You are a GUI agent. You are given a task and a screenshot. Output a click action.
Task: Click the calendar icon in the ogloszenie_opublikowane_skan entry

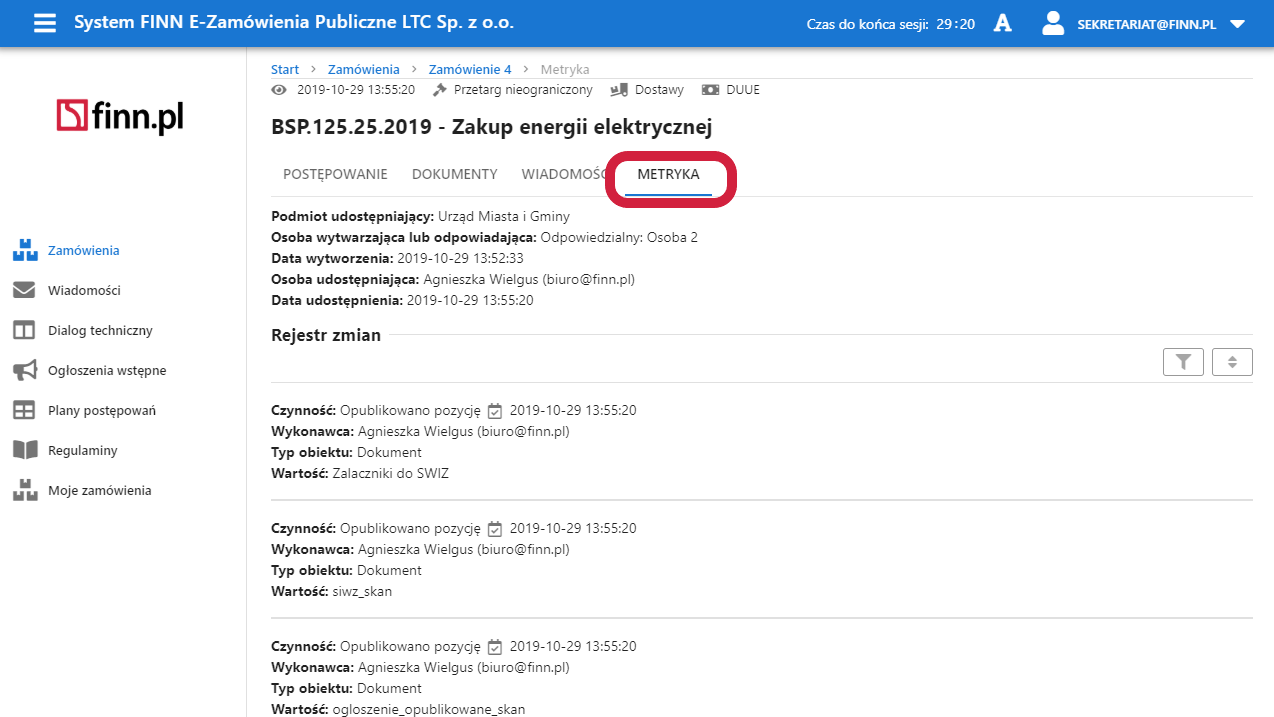(x=494, y=647)
